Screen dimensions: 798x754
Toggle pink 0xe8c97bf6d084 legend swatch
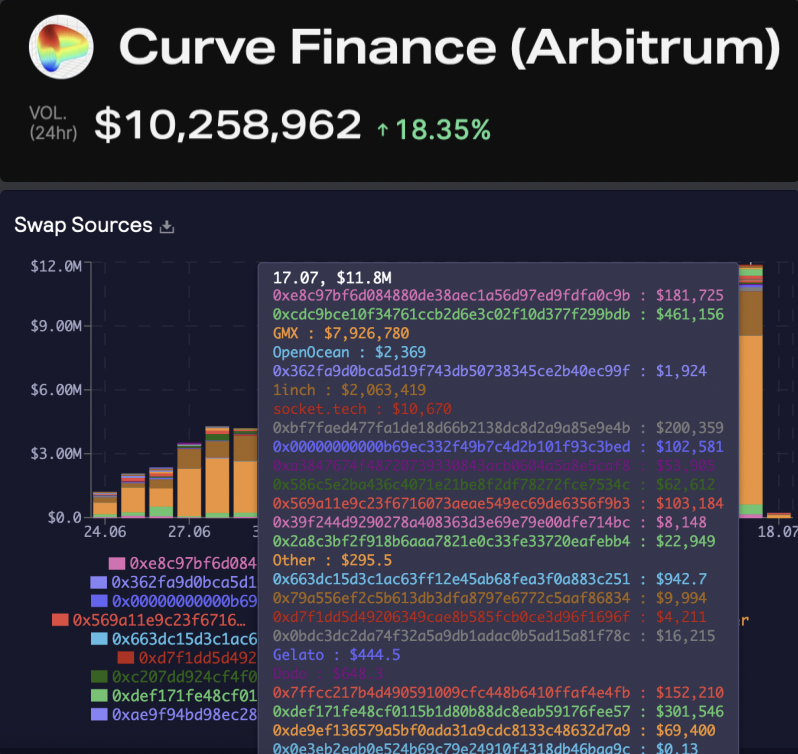[x=117, y=563]
